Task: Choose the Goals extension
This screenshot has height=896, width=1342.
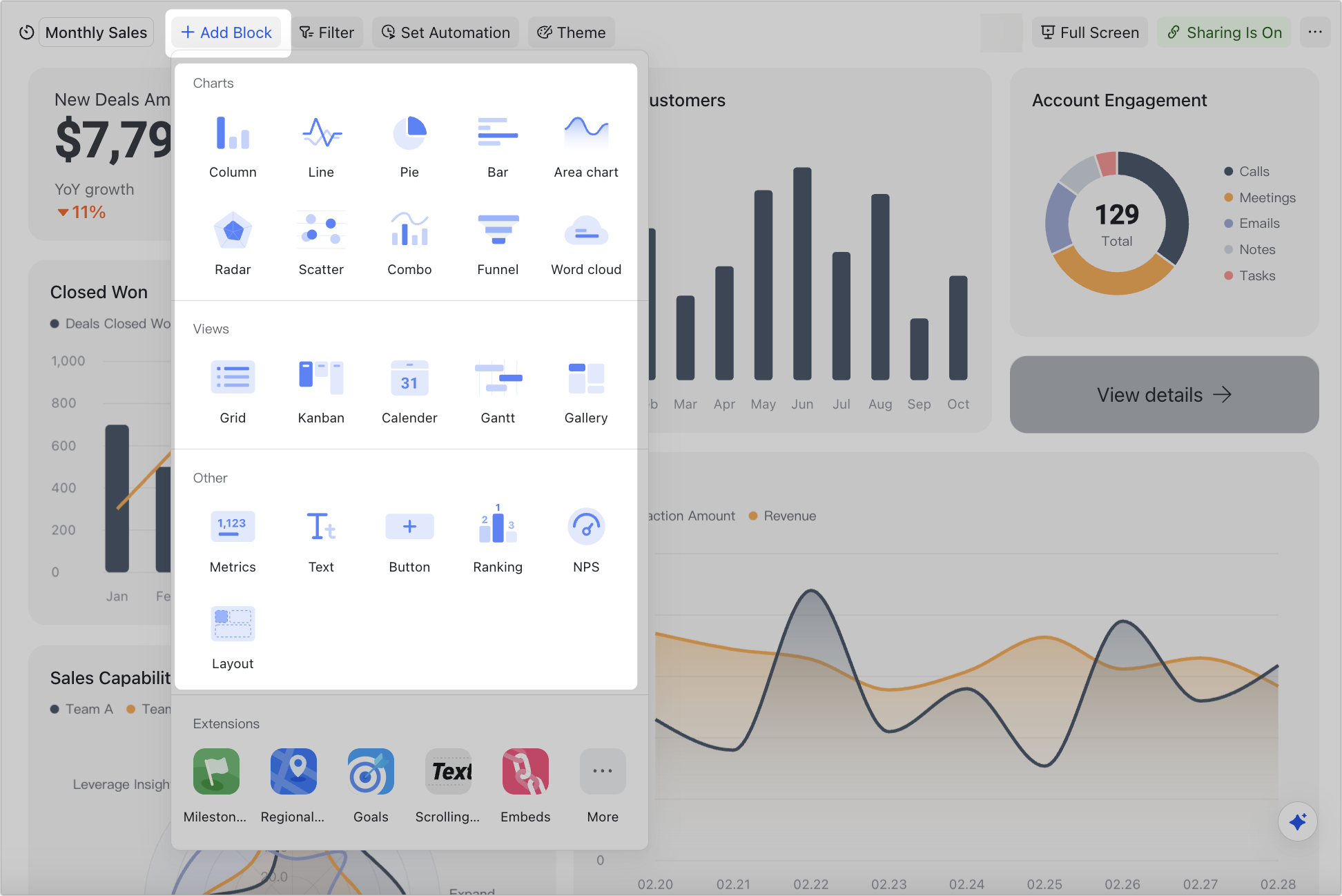Action: [371, 786]
